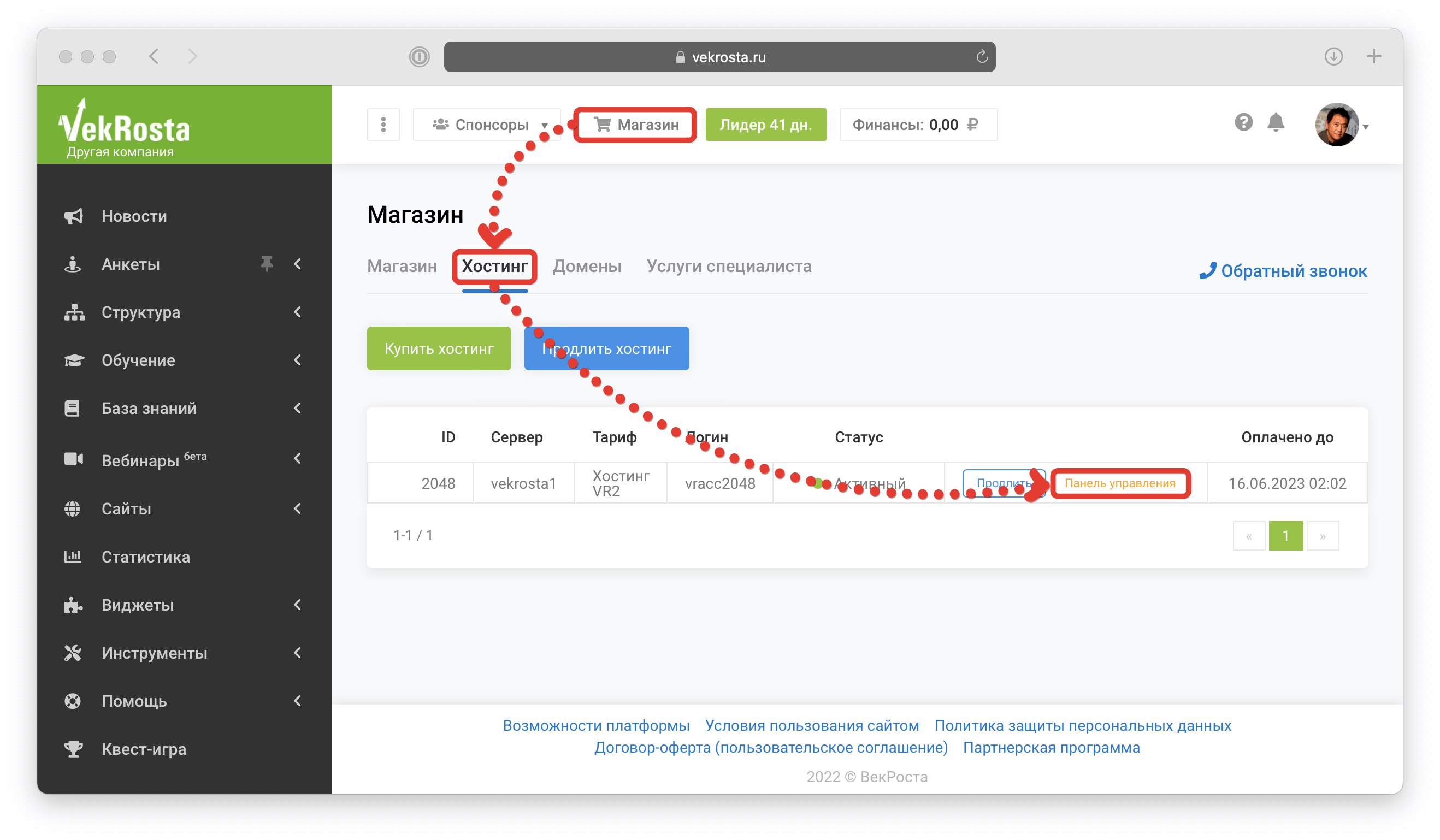Image resolution: width=1440 pixels, height=840 pixels.
Task: Click the Обратный звонок link
Action: 1283,271
